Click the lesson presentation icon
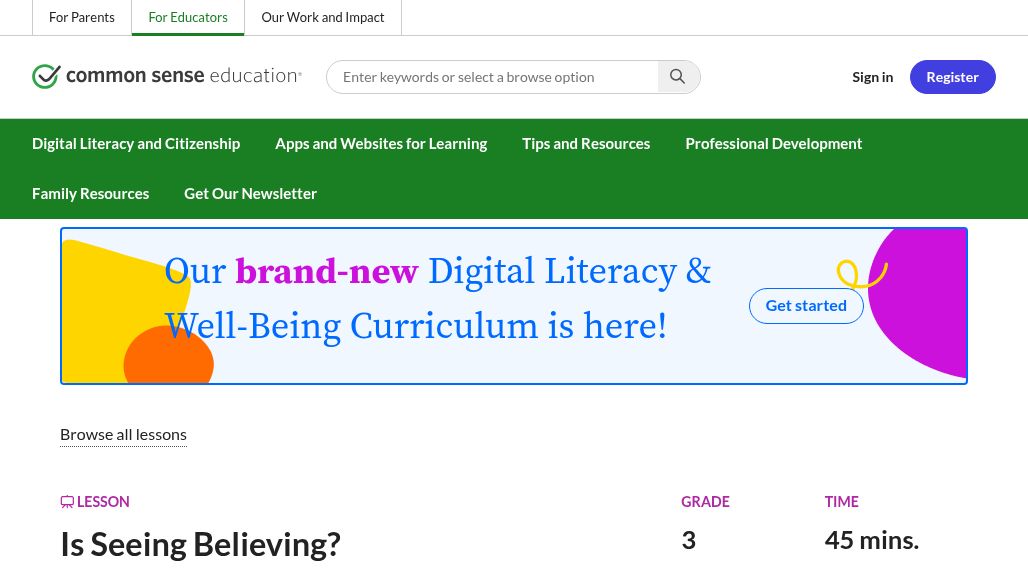1028x578 pixels. click(x=67, y=502)
